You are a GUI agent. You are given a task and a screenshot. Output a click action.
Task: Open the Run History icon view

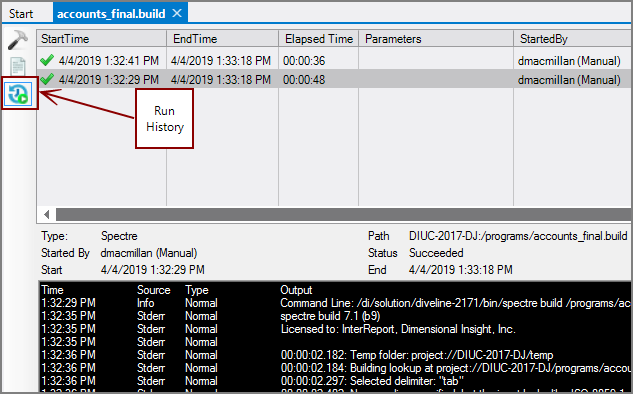19,94
